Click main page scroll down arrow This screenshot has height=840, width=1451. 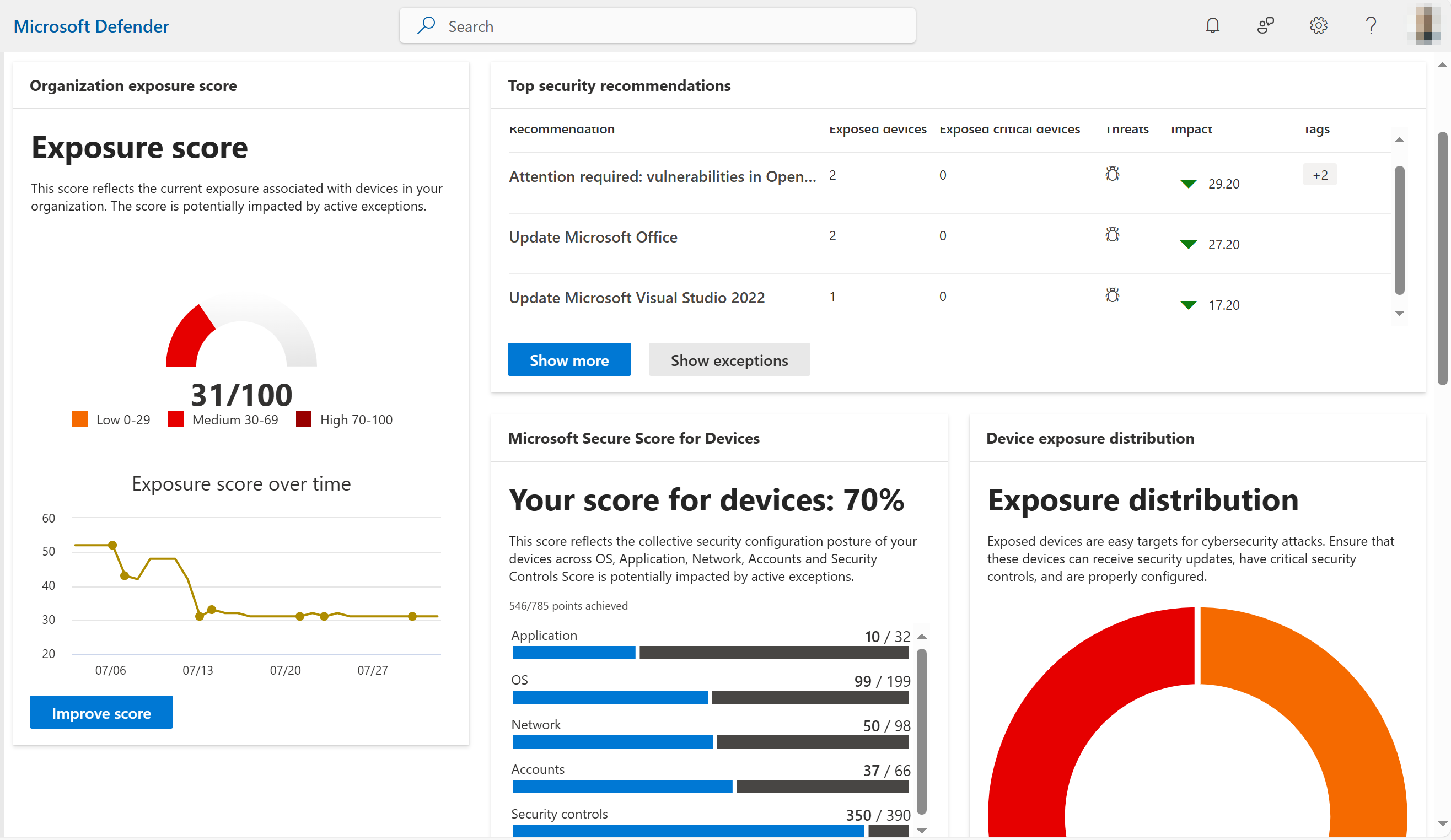1442,823
